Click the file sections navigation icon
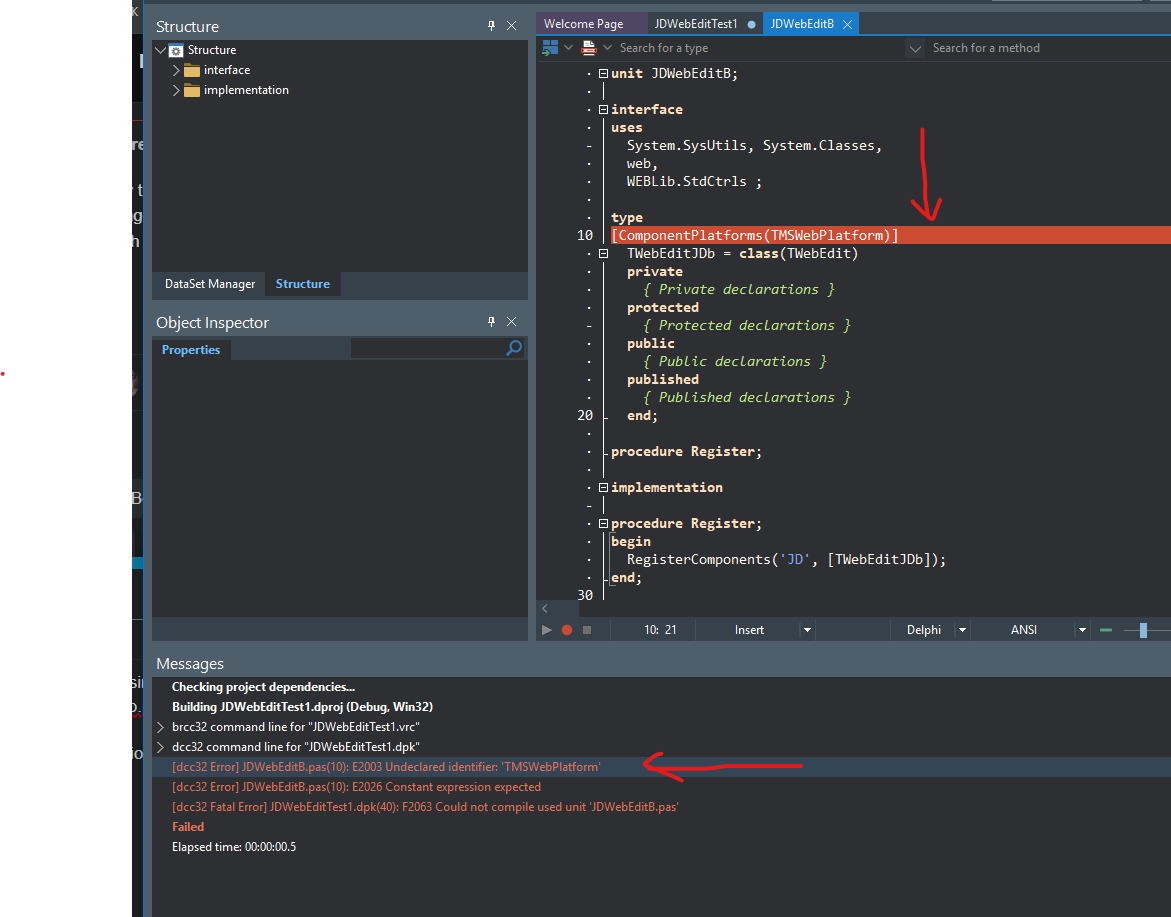The height and width of the screenshot is (917, 1171). click(550, 48)
